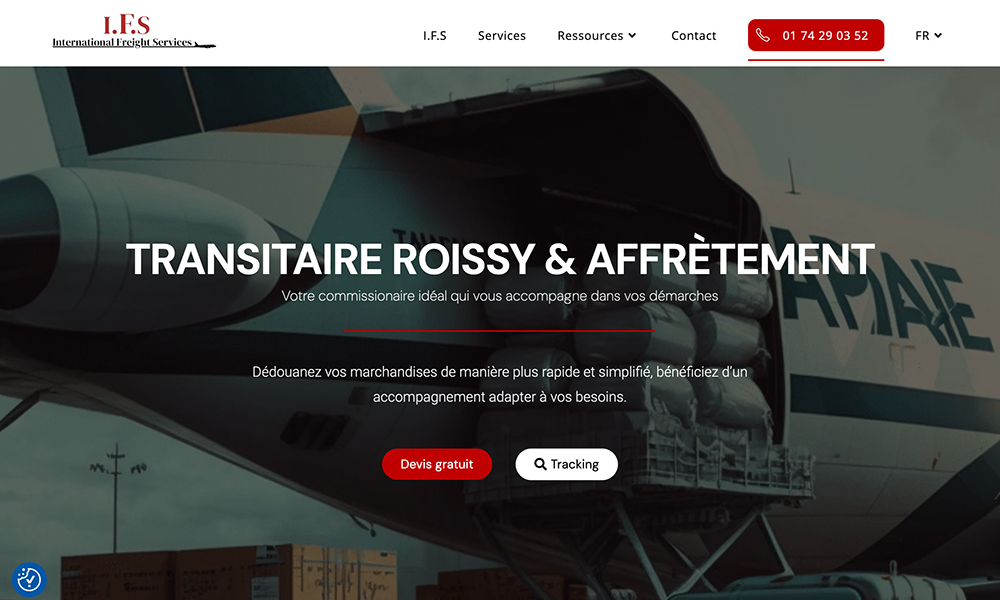The height and width of the screenshot is (600, 1000).
Task: Click the Transitaire Roissy & Affrètement headline
Action: tap(500, 260)
